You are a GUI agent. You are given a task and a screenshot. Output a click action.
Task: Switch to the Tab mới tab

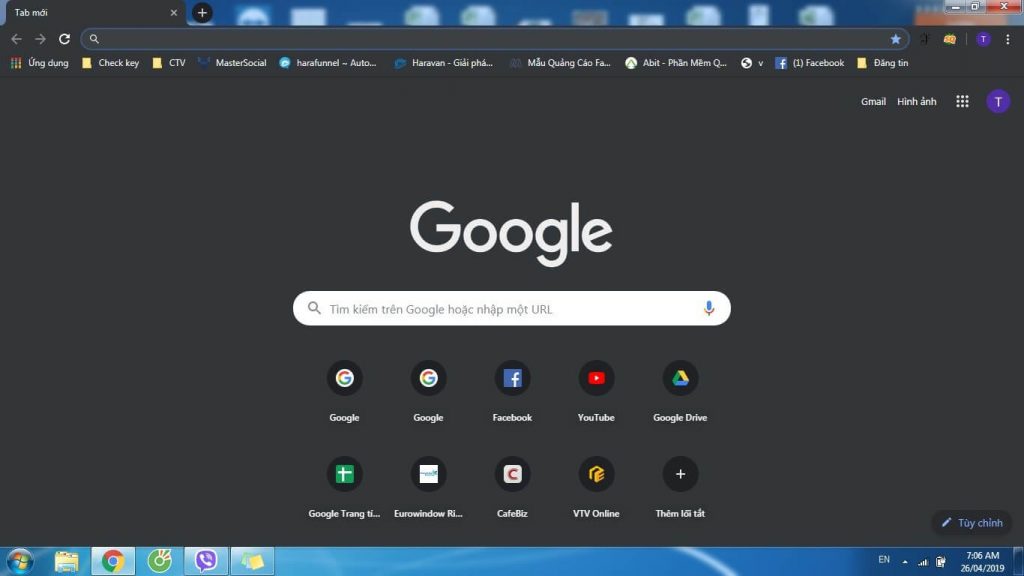(90, 12)
